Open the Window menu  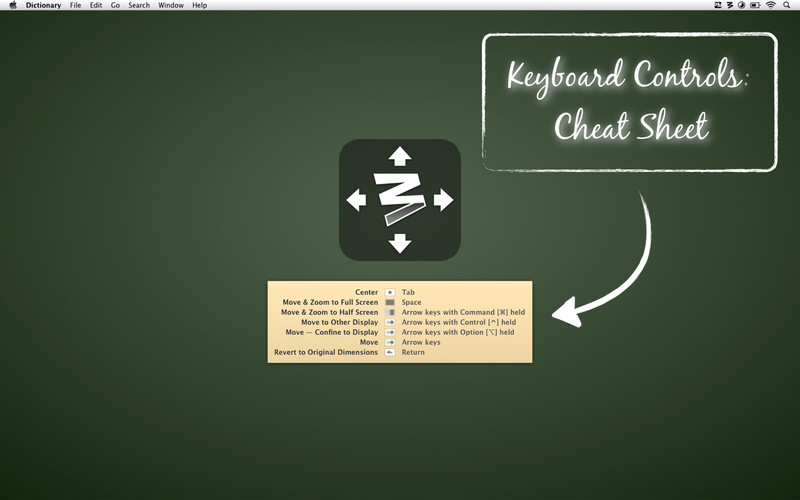coord(171,5)
